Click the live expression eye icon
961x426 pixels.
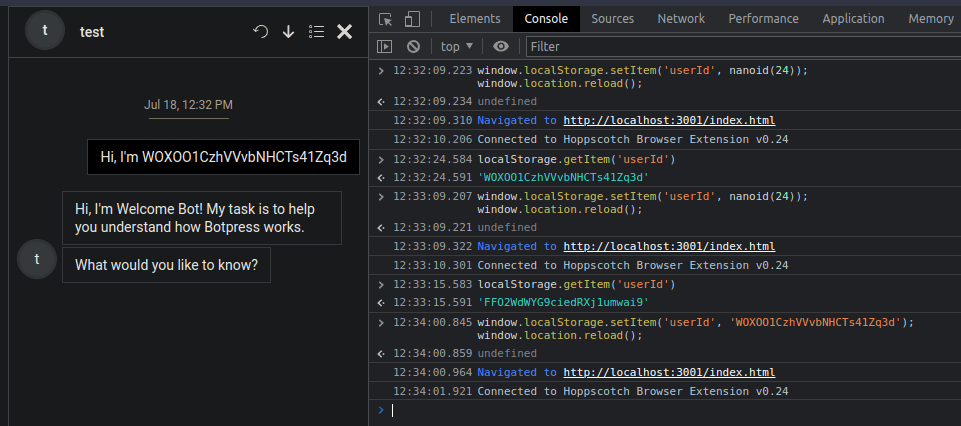click(501, 46)
